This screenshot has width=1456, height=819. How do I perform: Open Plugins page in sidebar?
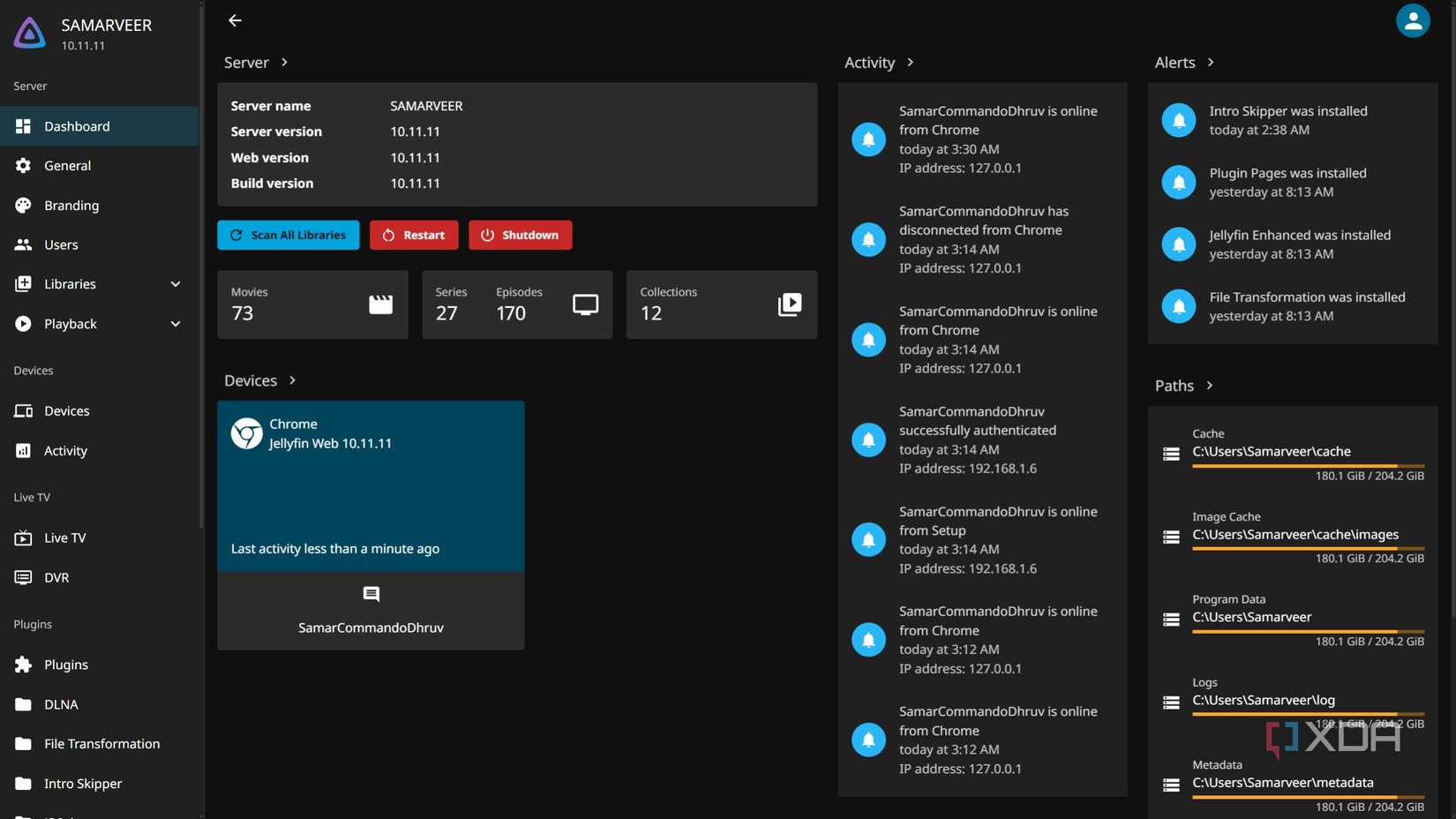[x=100, y=665]
